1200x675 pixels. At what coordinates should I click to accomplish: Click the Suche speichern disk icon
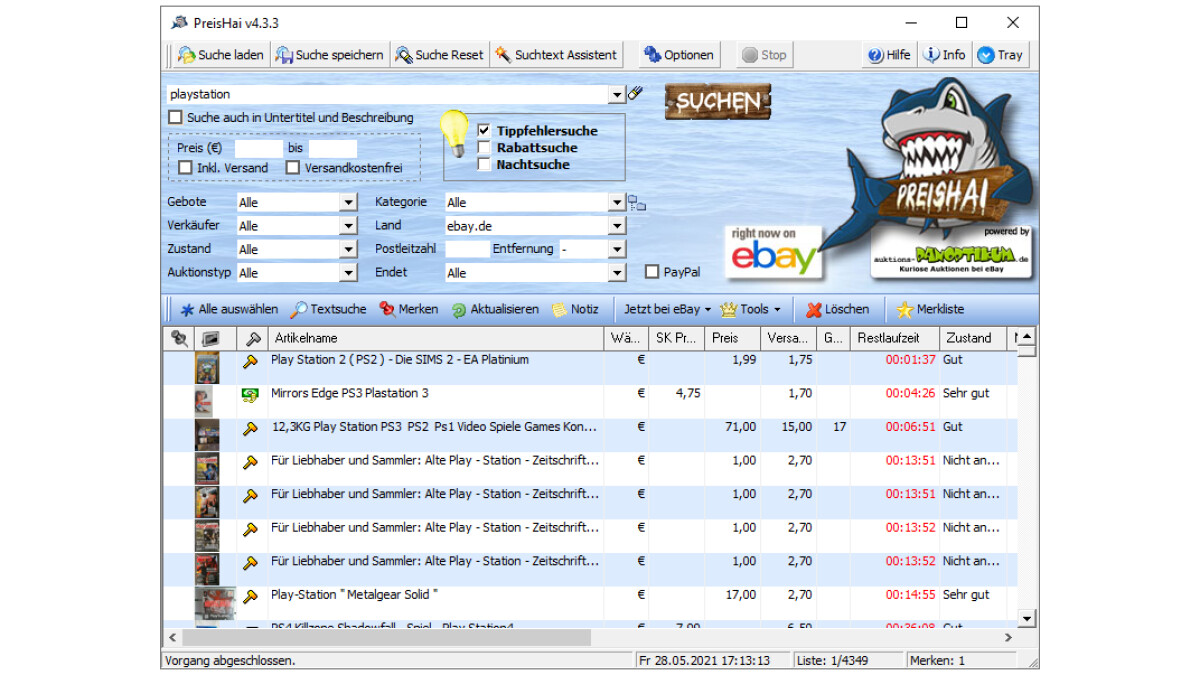(x=284, y=55)
